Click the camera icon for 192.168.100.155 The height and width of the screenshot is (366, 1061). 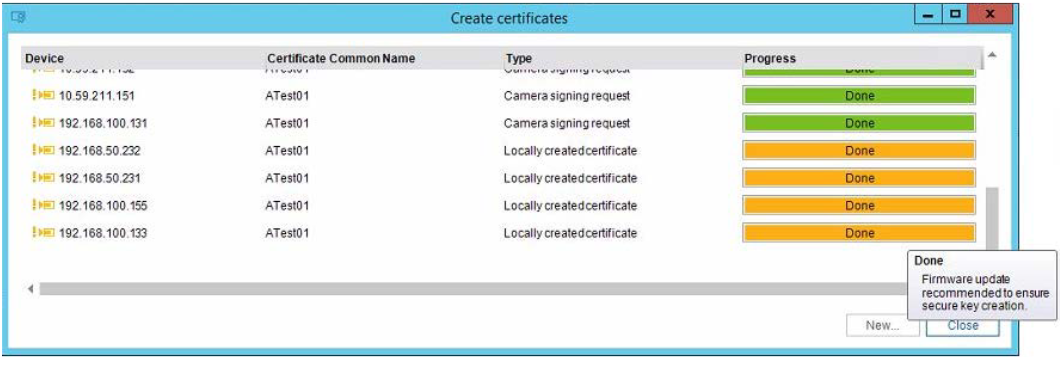point(43,205)
